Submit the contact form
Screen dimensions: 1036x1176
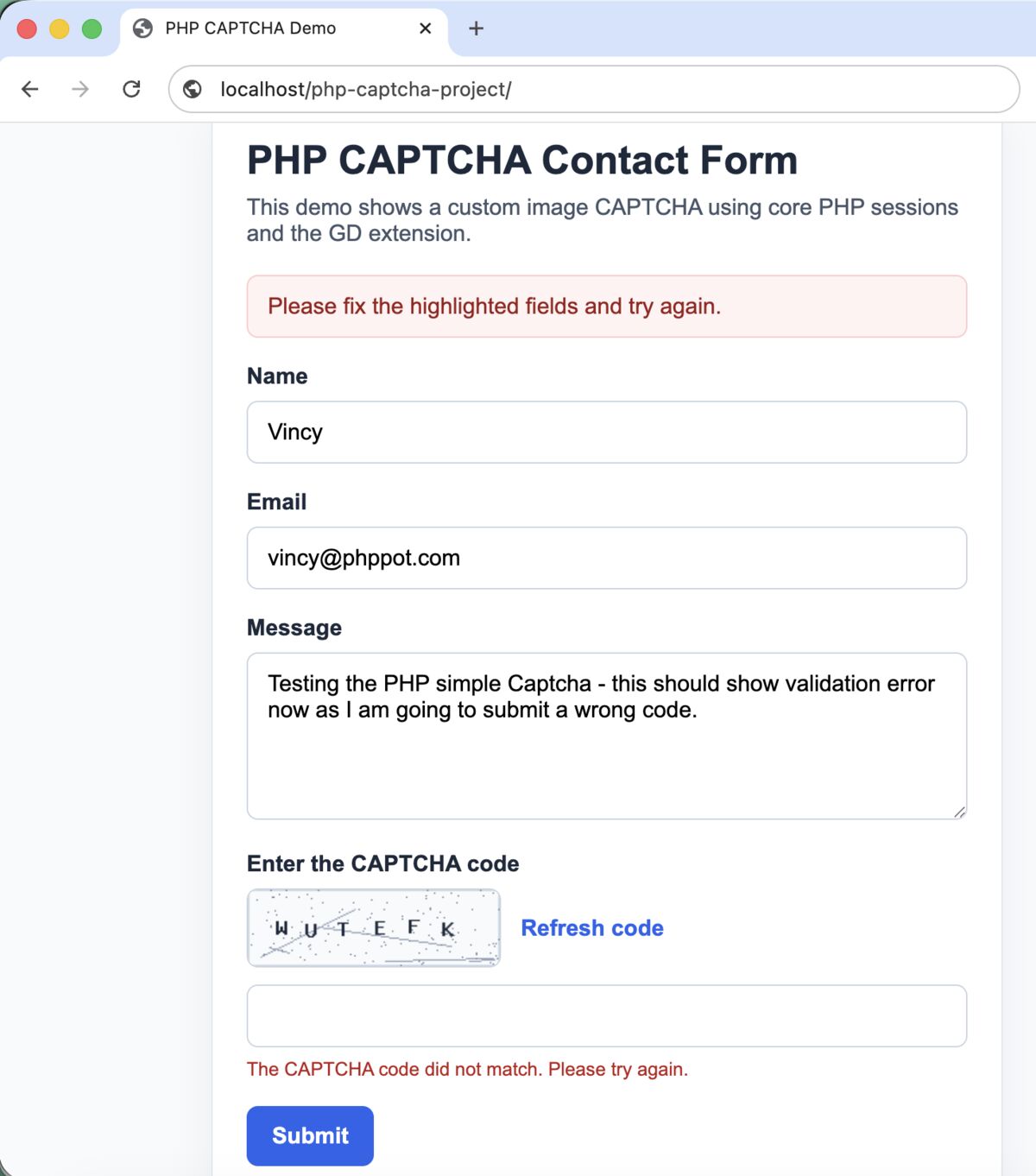click(x=310, y=1135)
